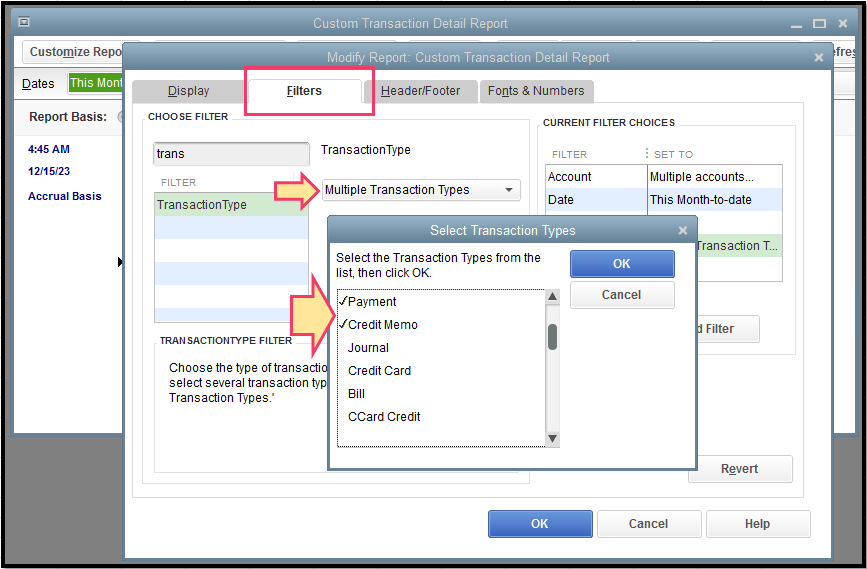Click OK in the Modify Report dialog
This screenshot has width=867, height=569.
pyautogui.click(x=540, y=524)
